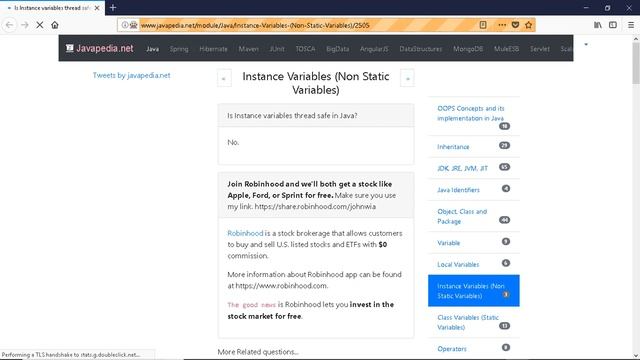Open Object, Class and Package topic
The height and width of the screenshot is (360, 640).
(x=462, y=216)
